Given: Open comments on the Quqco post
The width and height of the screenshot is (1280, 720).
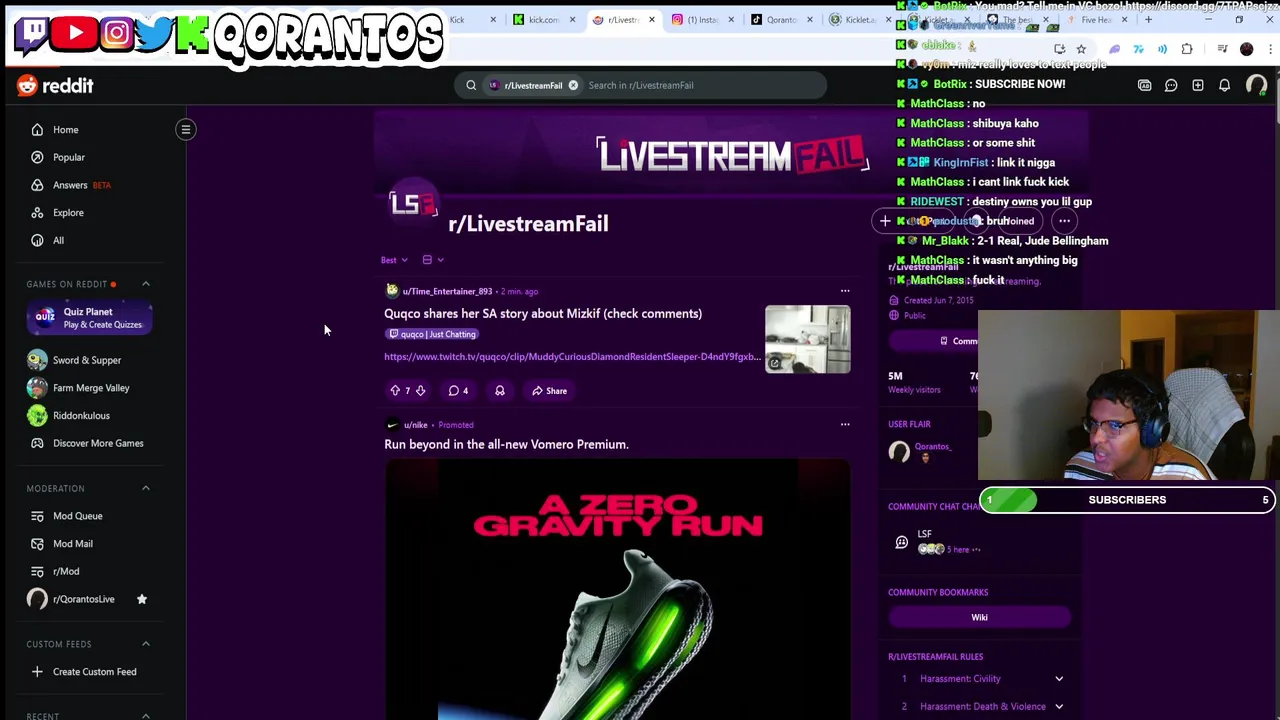Looking at the screenshot, I should (x=458, y=390).
